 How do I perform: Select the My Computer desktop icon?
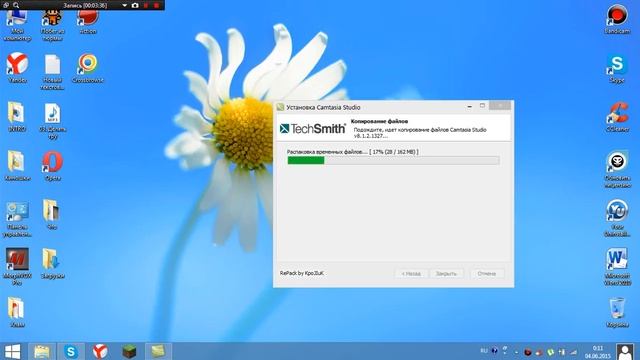pyautogui.click(x=17, y=25)
